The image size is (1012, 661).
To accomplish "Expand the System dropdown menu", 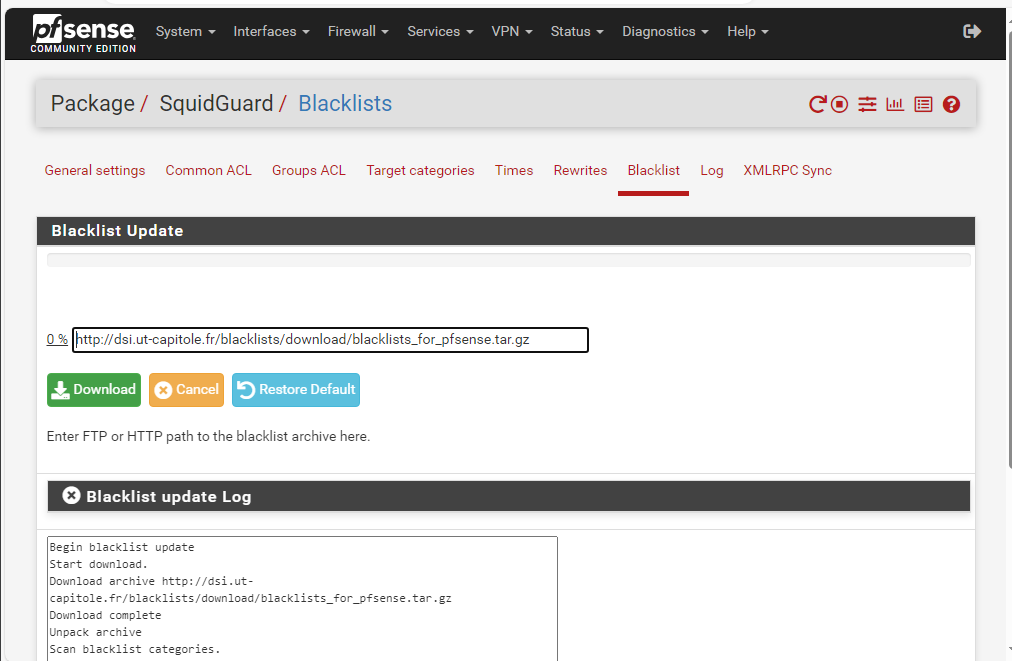I will [x=185, y=32].
